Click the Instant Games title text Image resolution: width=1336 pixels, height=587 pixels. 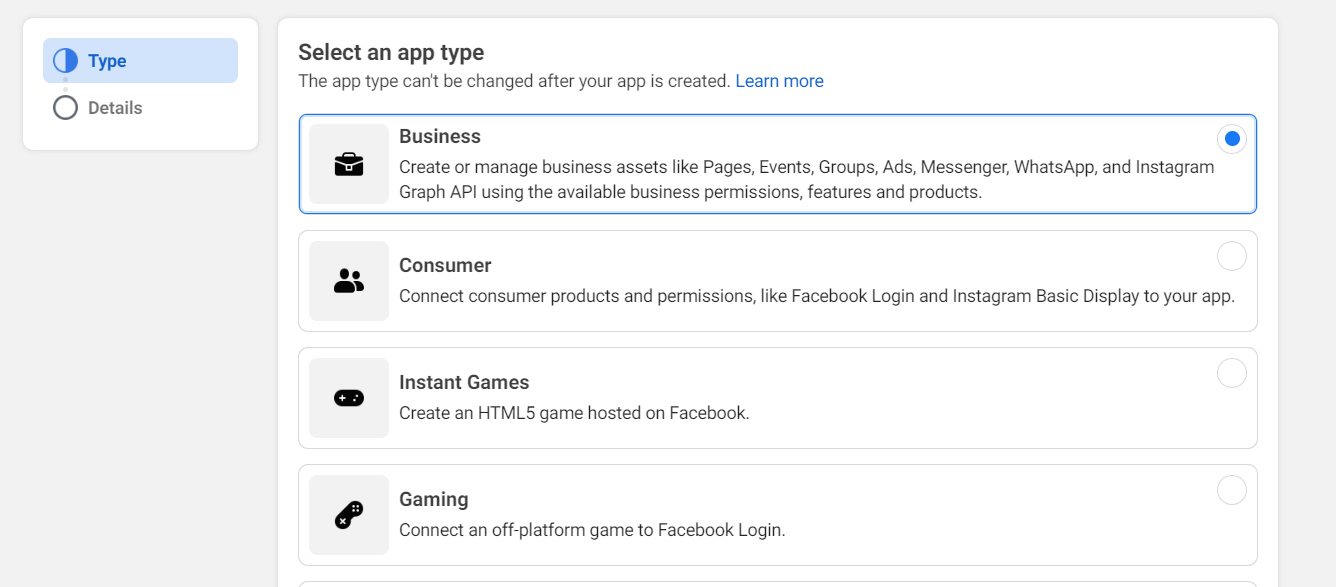(464, 382)
